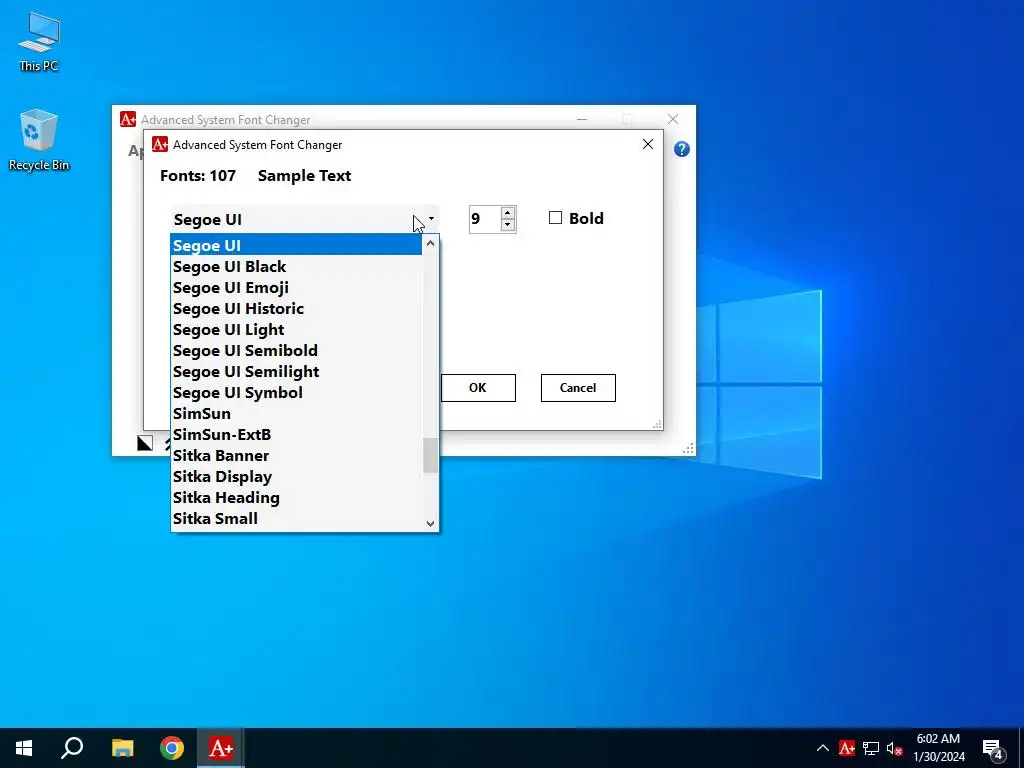
Task: Click the A+ icon in system tray
Action: pyautogui.click(x=846, y=748)
